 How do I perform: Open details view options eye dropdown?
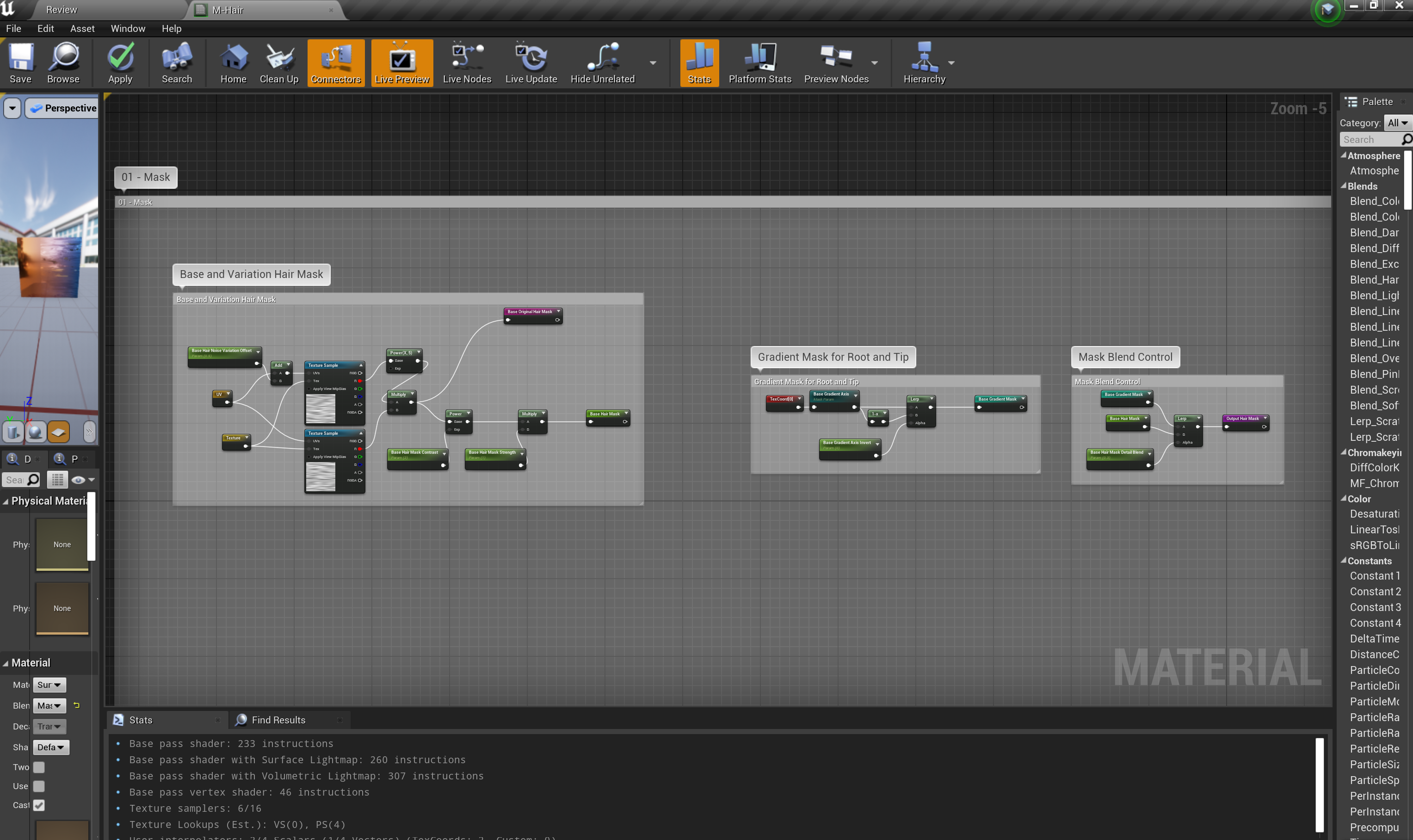(x=83, y=480)
